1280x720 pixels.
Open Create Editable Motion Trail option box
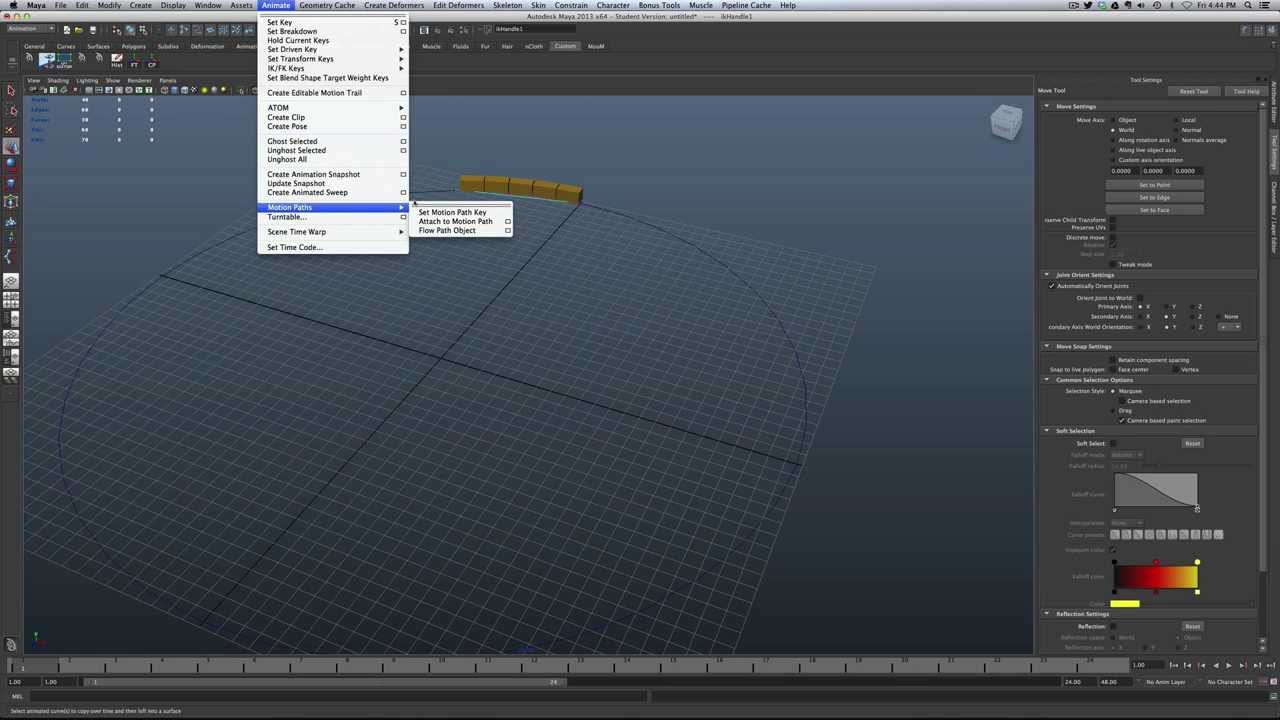(x=403, y=93)
